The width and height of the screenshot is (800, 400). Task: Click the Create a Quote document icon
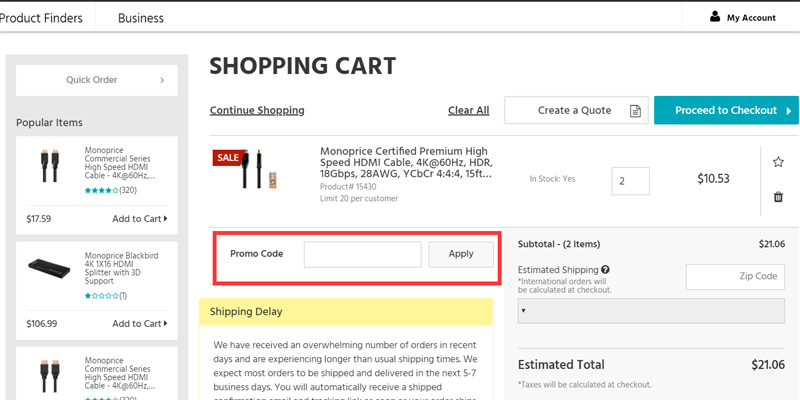tap(635, 111)
